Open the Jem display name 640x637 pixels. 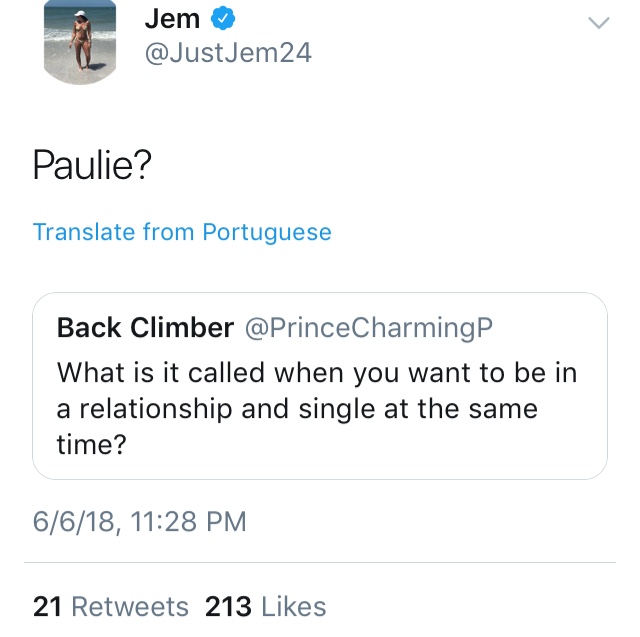tap(172, 19)
